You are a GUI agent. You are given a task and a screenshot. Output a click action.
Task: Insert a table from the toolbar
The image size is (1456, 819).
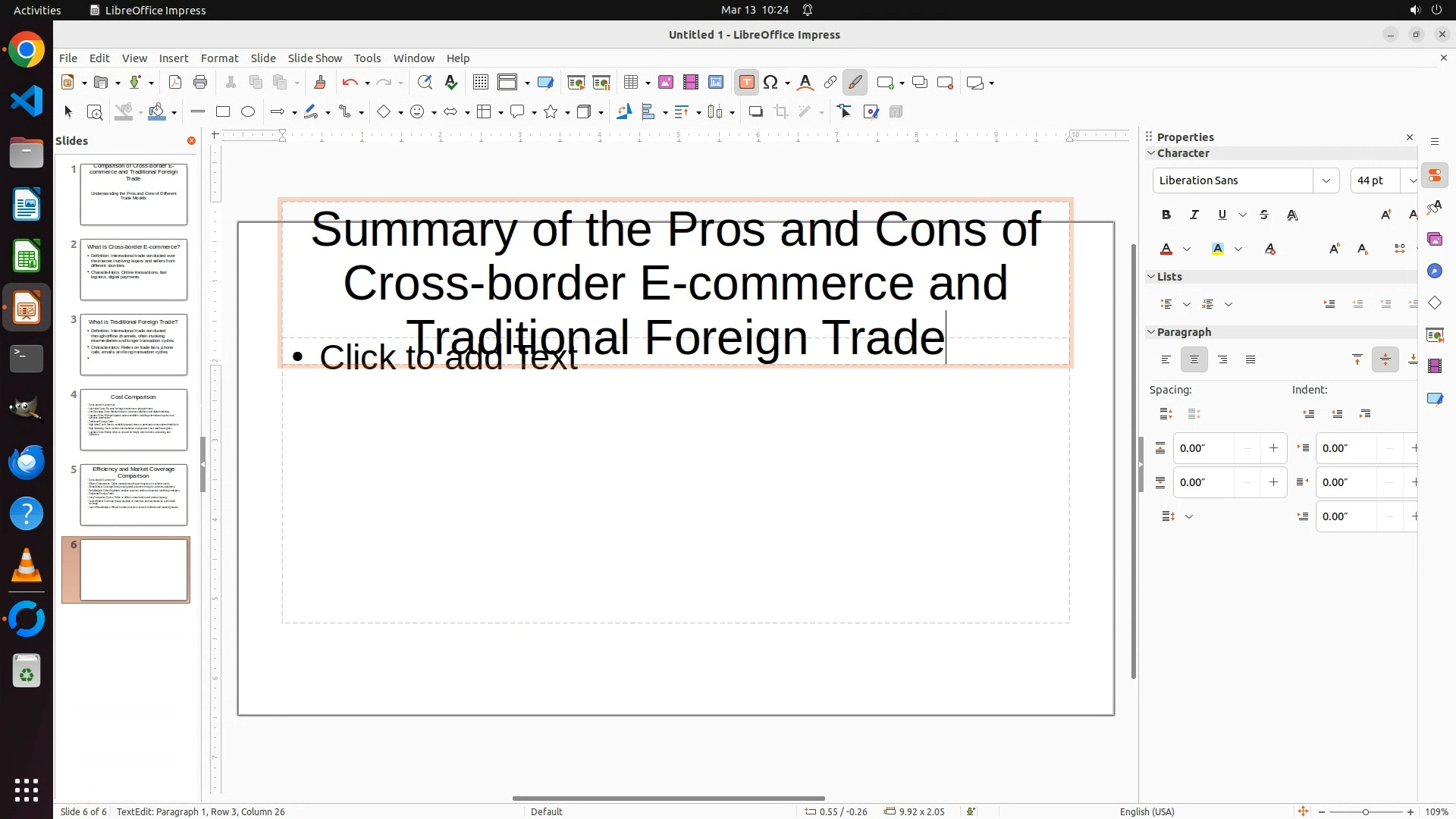pos(630,83)
